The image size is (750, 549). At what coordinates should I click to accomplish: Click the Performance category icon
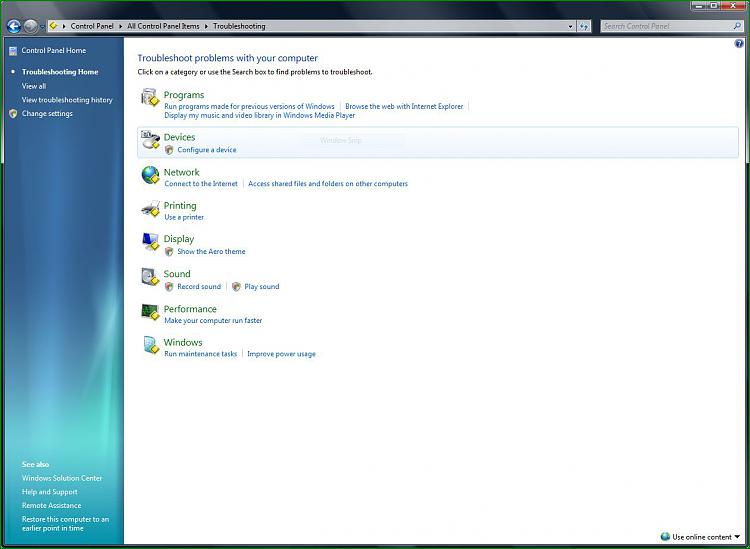(150, 312)
